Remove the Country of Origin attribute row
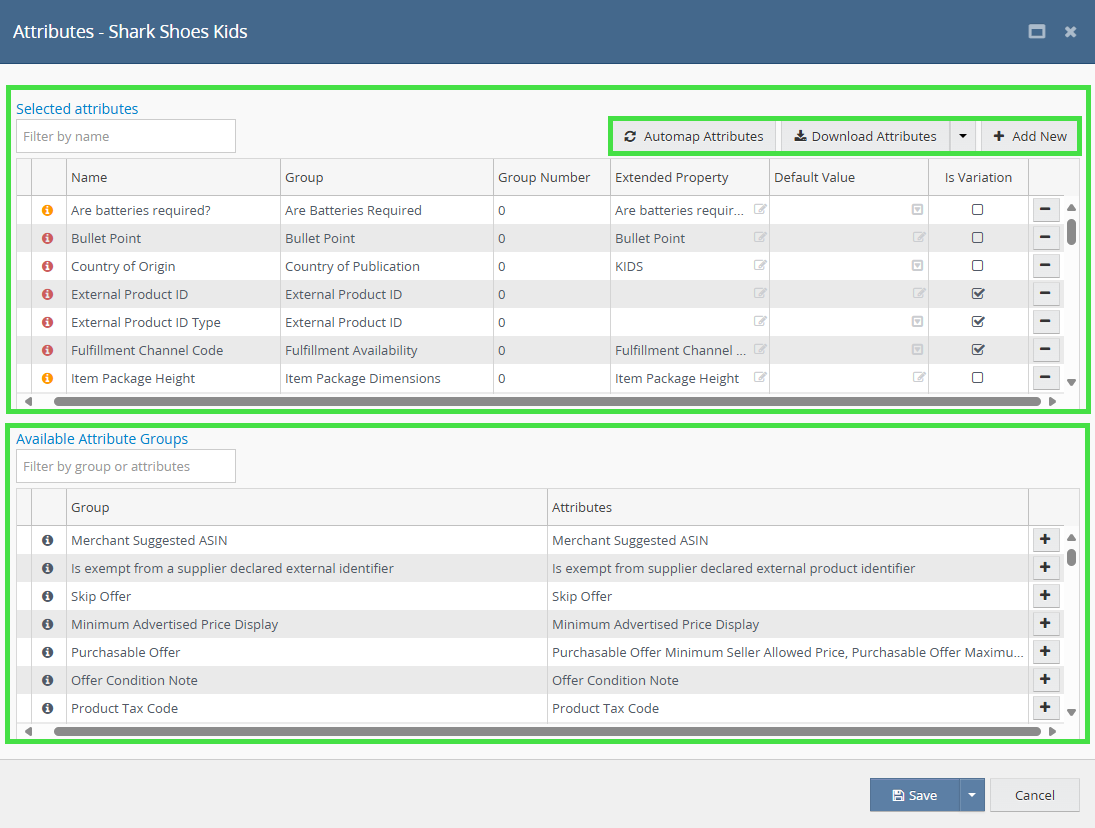This screenshot has height=828, width=1095. click(1044, 266)
